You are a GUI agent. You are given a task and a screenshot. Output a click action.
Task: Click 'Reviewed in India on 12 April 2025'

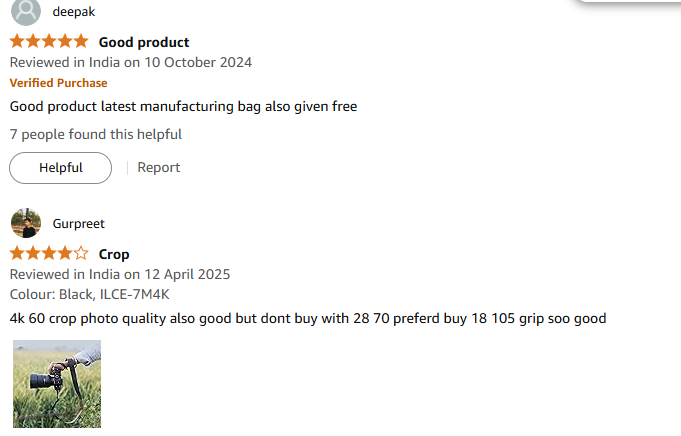(120, 274)
